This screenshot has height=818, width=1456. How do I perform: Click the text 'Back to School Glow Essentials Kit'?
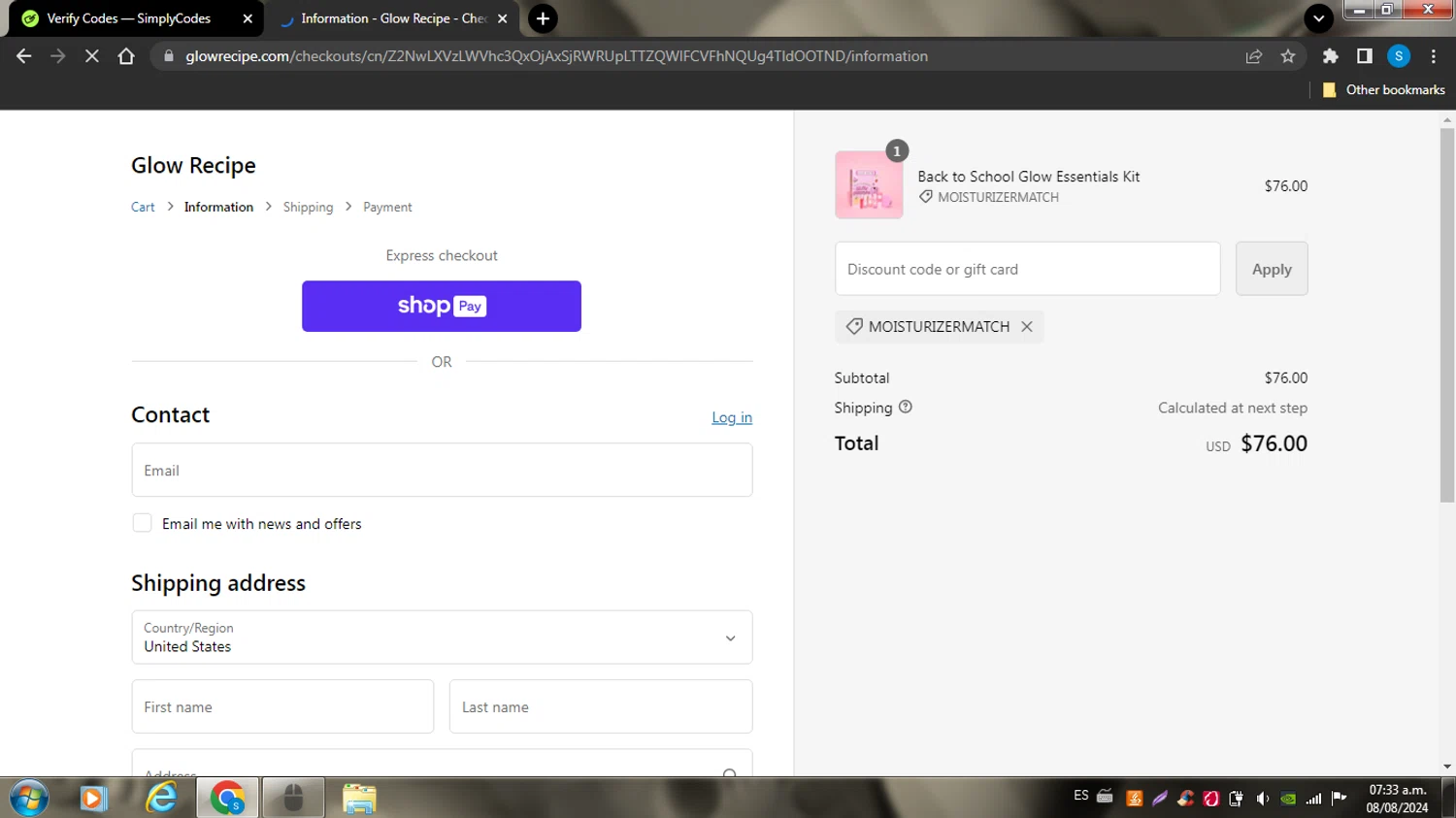pyautogui.click(x=1029, y=177)
